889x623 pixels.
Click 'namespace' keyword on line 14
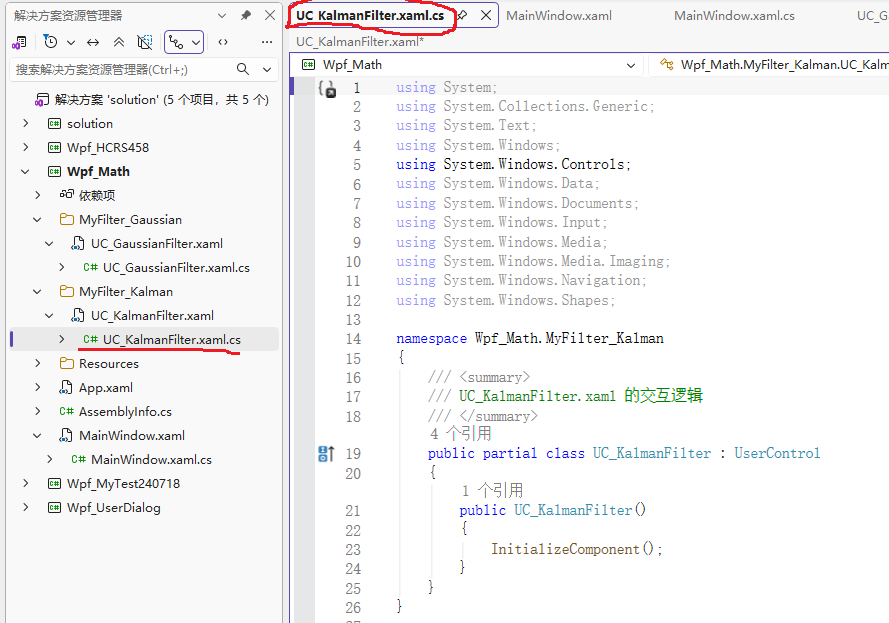[431, 338]
